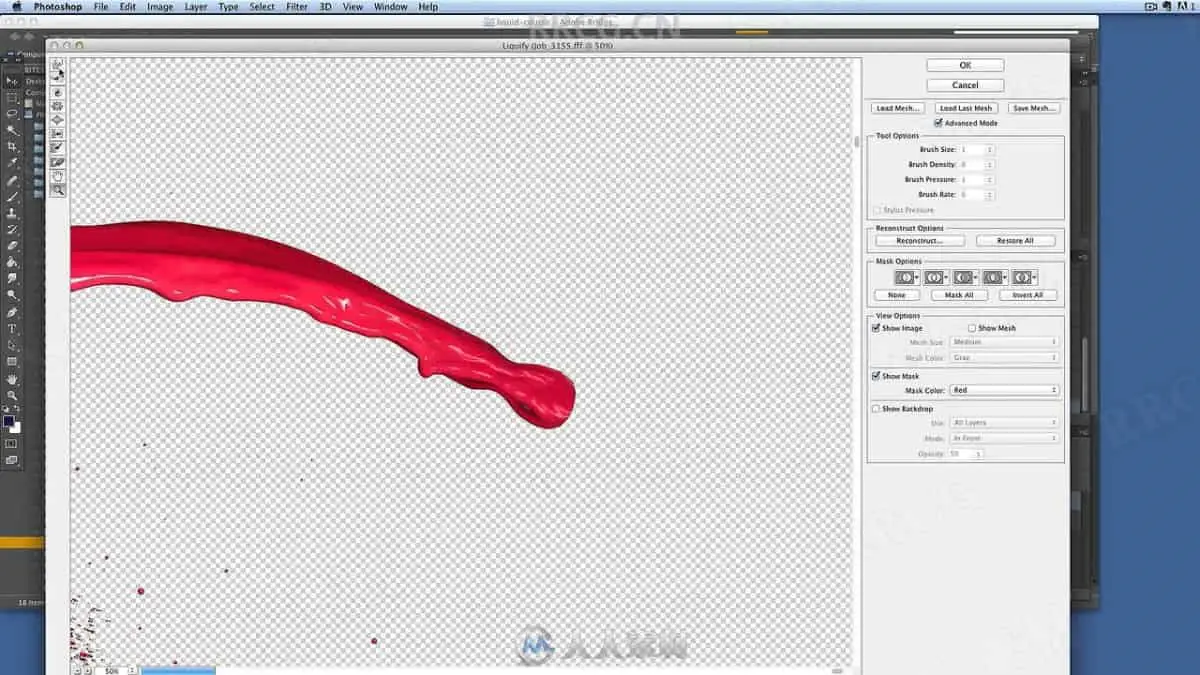Click the Load Last Mesh button

966,108
